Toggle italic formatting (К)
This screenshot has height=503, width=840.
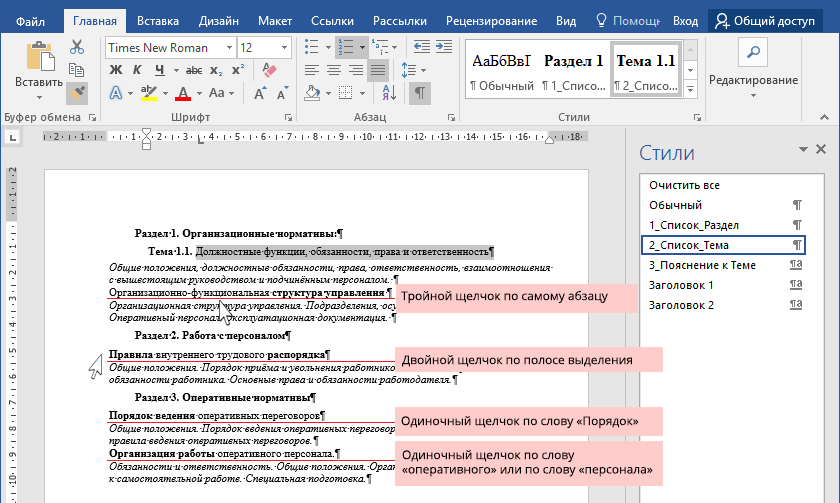pos(137,70)
